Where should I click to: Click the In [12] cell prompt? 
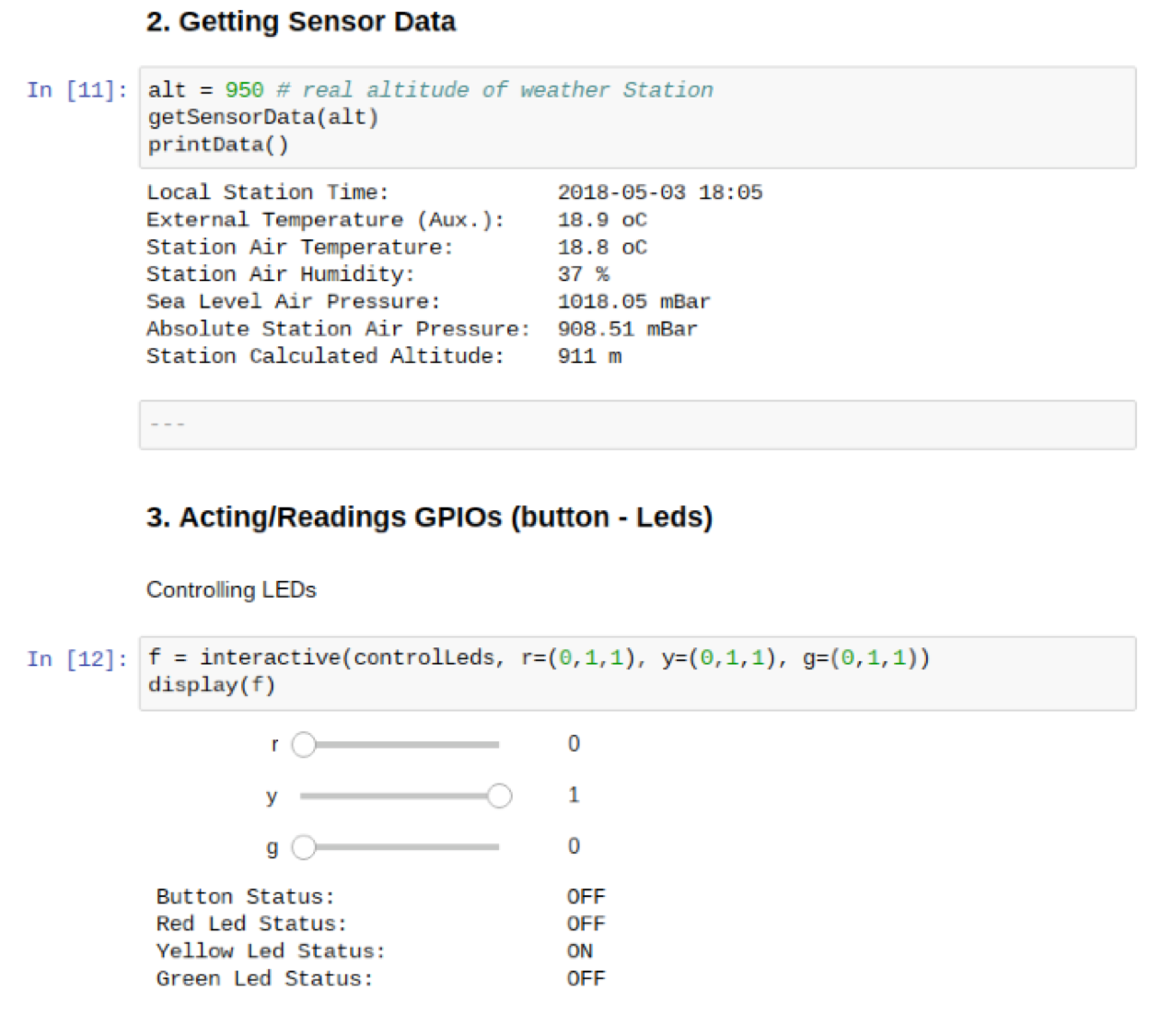[x=76, y=659]
